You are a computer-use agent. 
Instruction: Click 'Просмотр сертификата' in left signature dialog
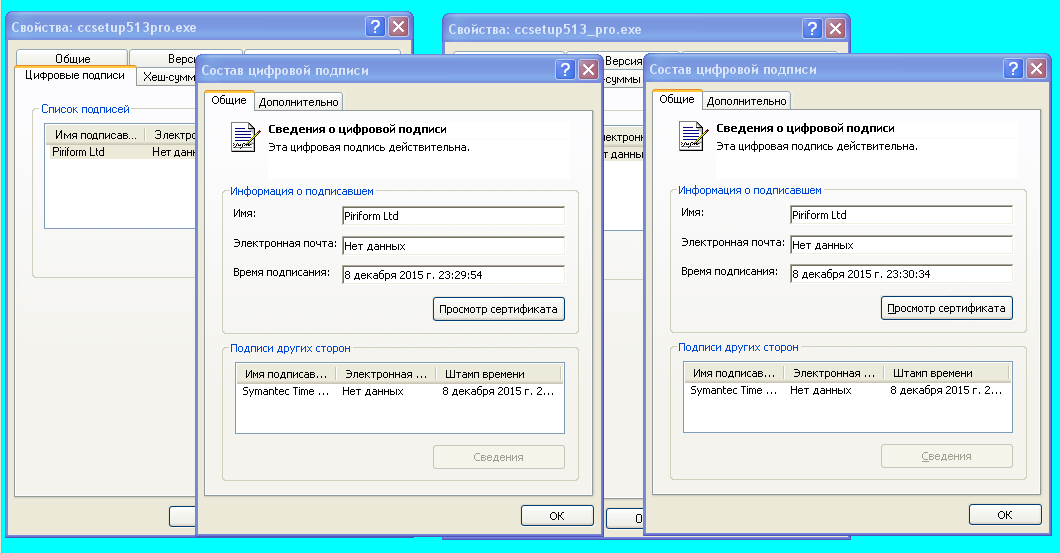click(x=498, y=309)
